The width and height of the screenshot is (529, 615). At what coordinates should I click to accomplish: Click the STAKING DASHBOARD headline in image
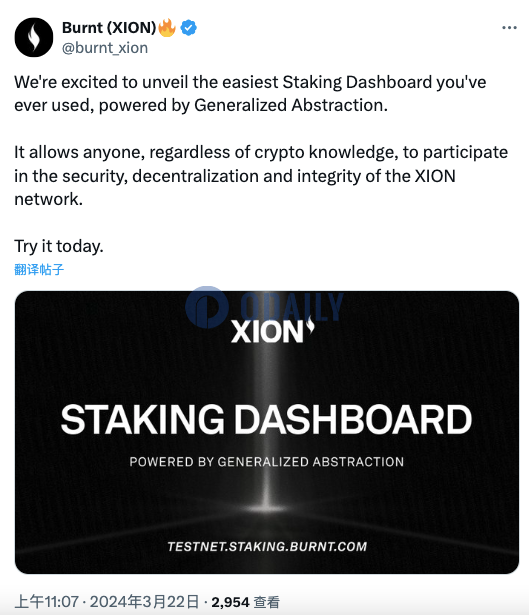click(266, 420)
